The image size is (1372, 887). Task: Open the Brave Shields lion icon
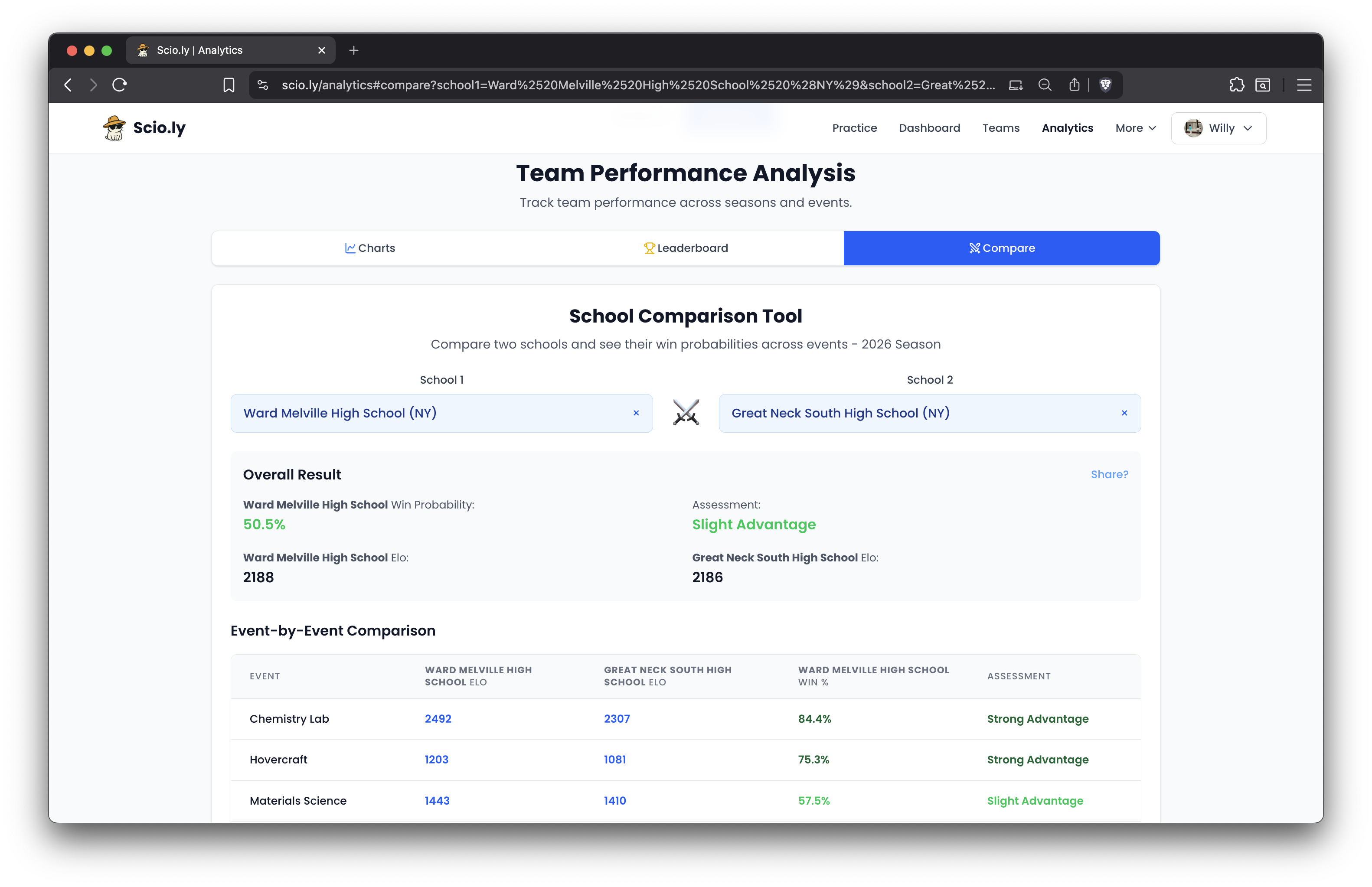click(x=1105, y=85)
